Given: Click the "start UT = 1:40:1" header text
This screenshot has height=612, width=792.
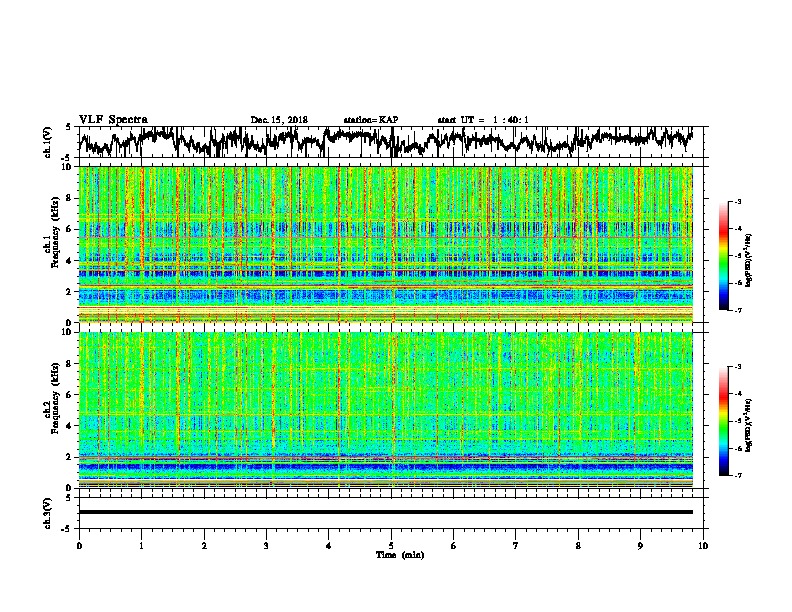Looking at the screenshot, I should pyautogui.click(x=483, y=120).
